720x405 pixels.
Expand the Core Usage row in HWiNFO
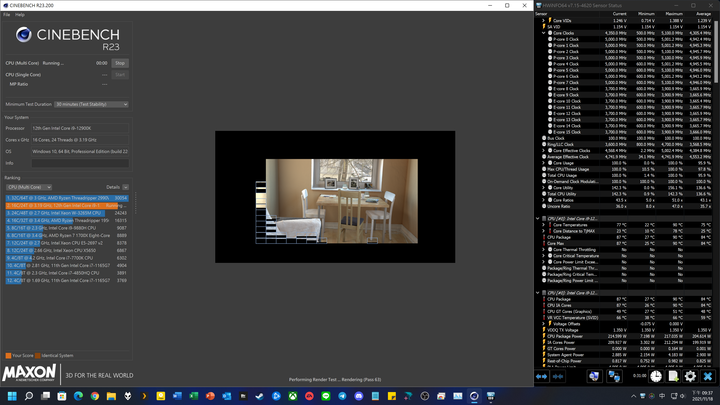544,163
